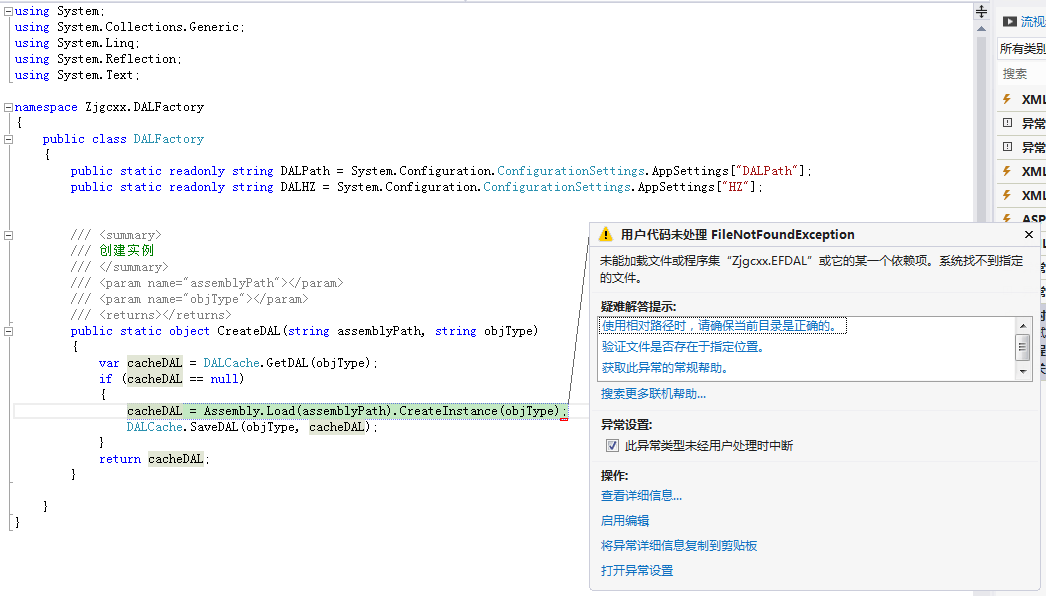Click 打开异常设置 link
This screenshot has height=596, width=1046.
(637, 571)
